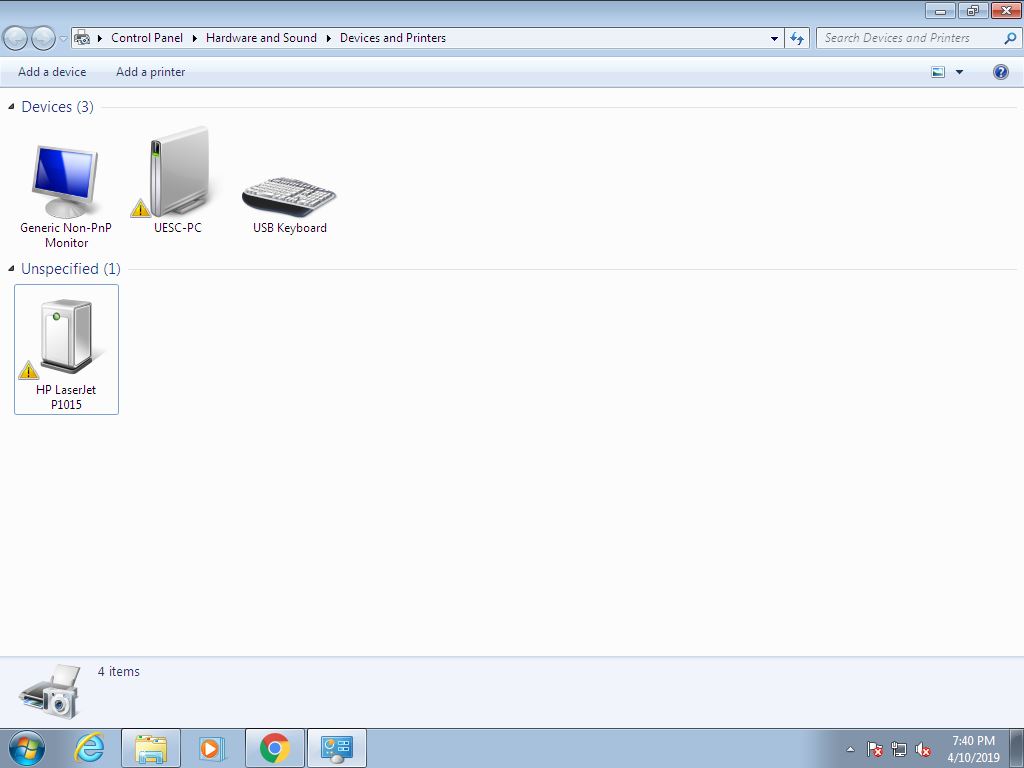
Task: Open the recent pages dropdown
Action: [x=63, y=39]
